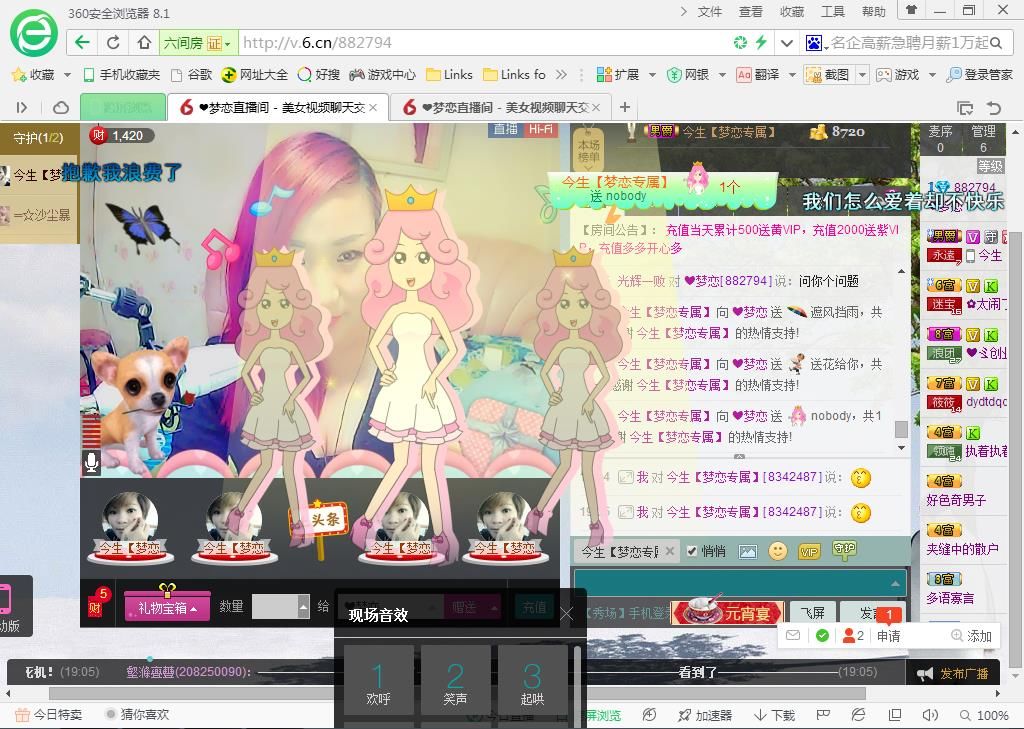Open 网址大全 bookmark
Screen dimensions: 1024x729
(255, 75)
